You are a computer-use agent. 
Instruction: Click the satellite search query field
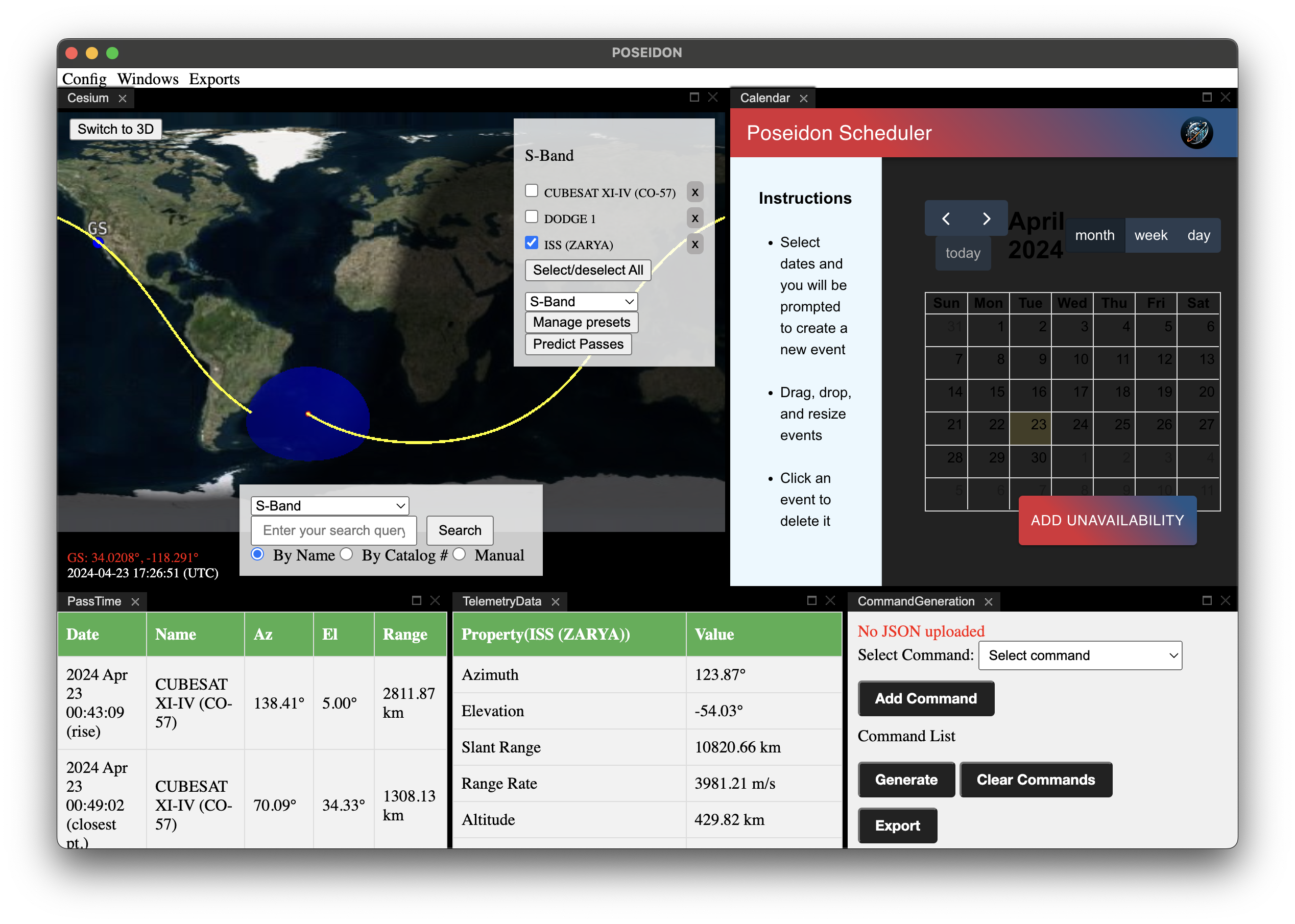pyautogui.click(x=334, y=530)
